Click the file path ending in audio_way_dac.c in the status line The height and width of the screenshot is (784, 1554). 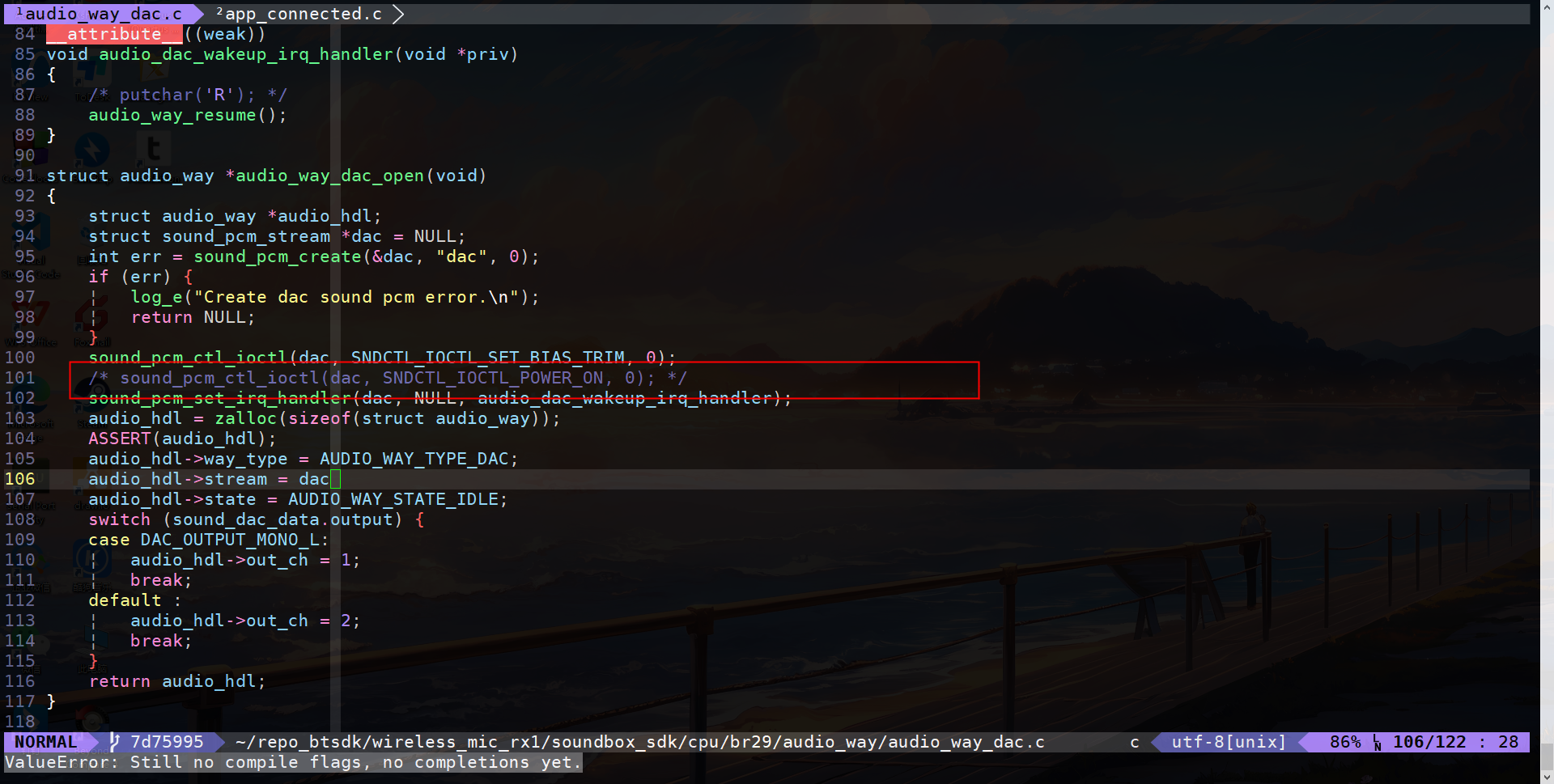coord(639,742)
